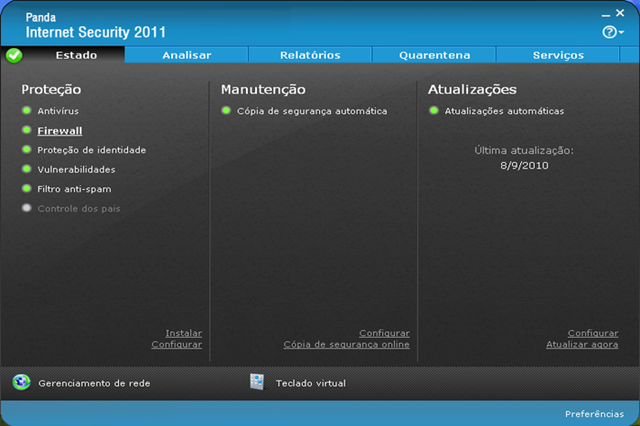
Task: Click Configurar link in Manutenção column
Action: tap(384, 333)
